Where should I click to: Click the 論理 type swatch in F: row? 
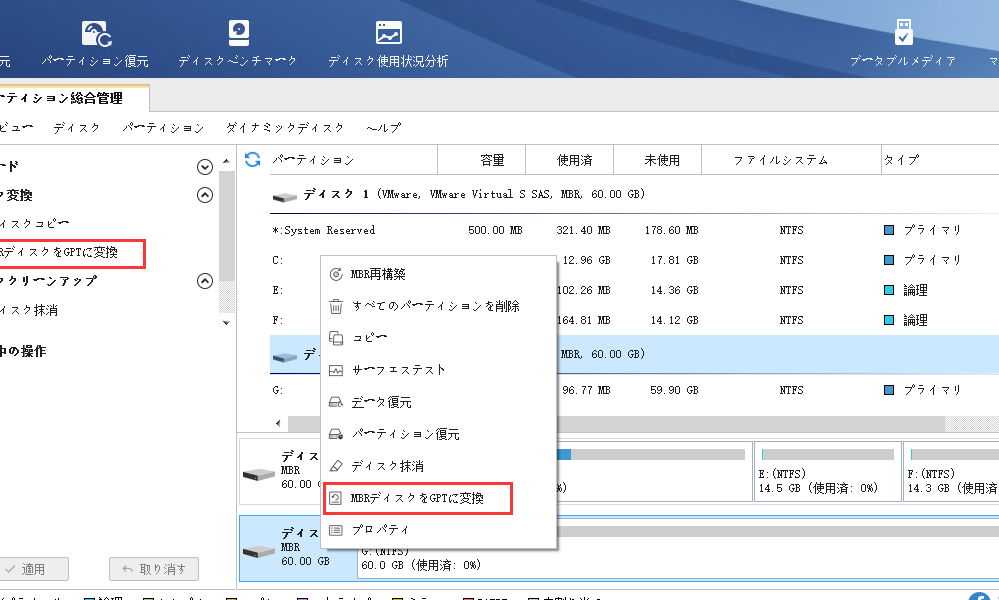889,320
